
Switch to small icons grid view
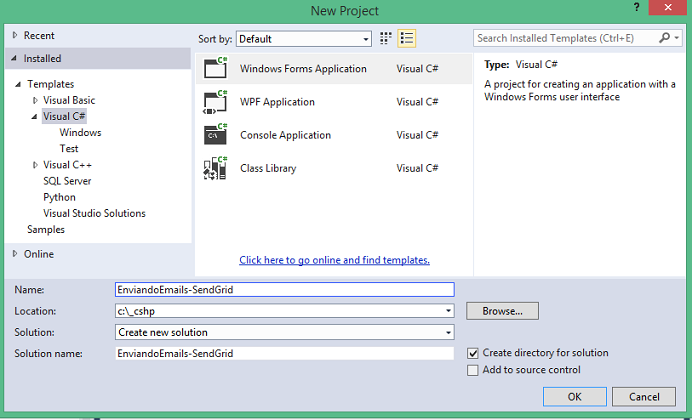[x=386, y=38]
